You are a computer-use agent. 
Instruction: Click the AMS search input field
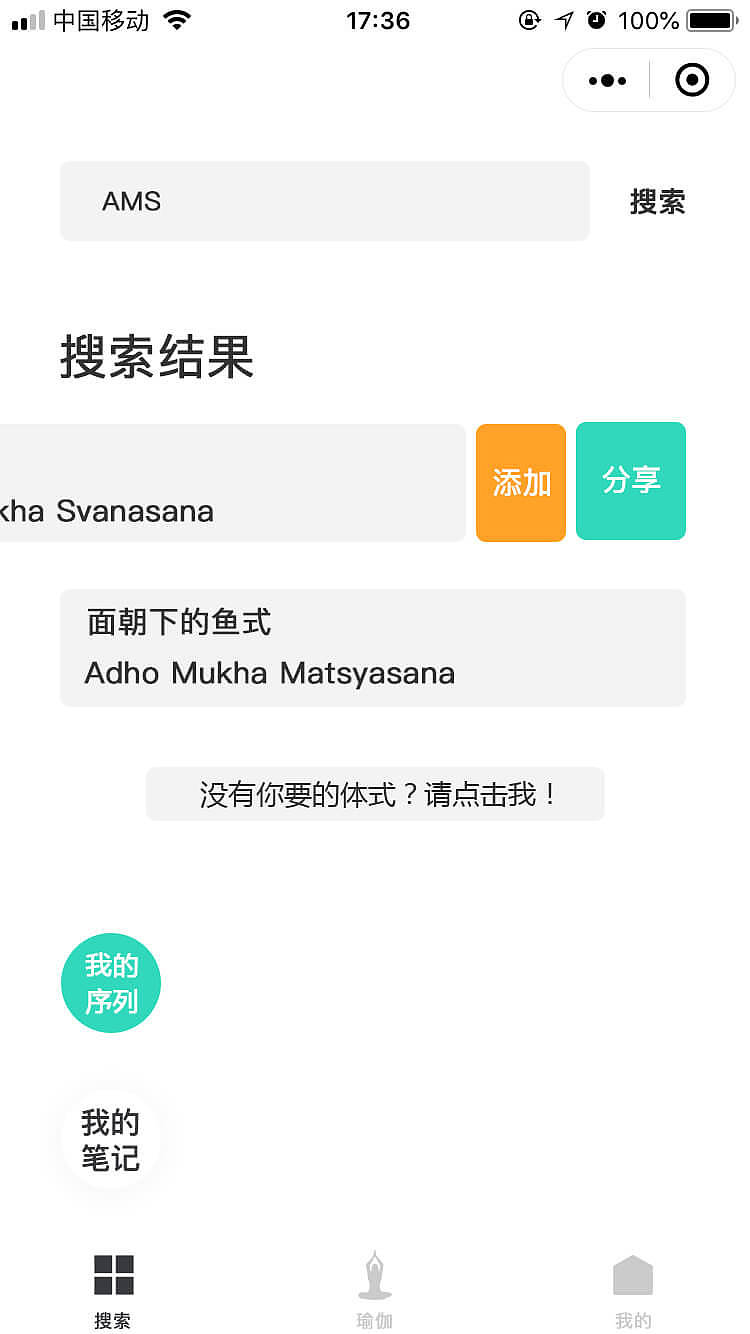pyautogui.click(x=324, y=201)
